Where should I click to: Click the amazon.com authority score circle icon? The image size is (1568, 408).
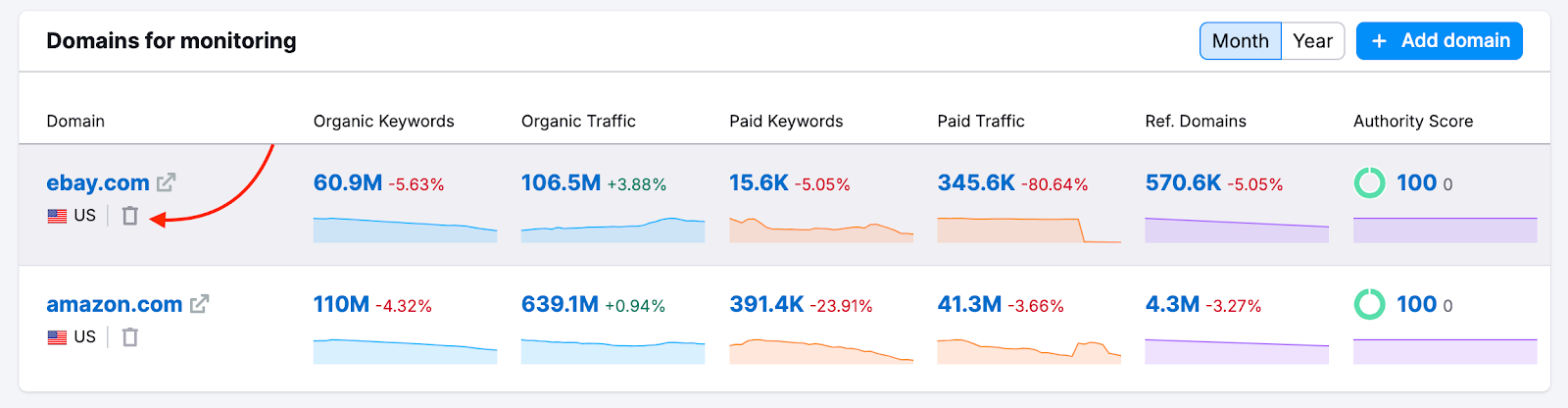(x=1369, y=304)
